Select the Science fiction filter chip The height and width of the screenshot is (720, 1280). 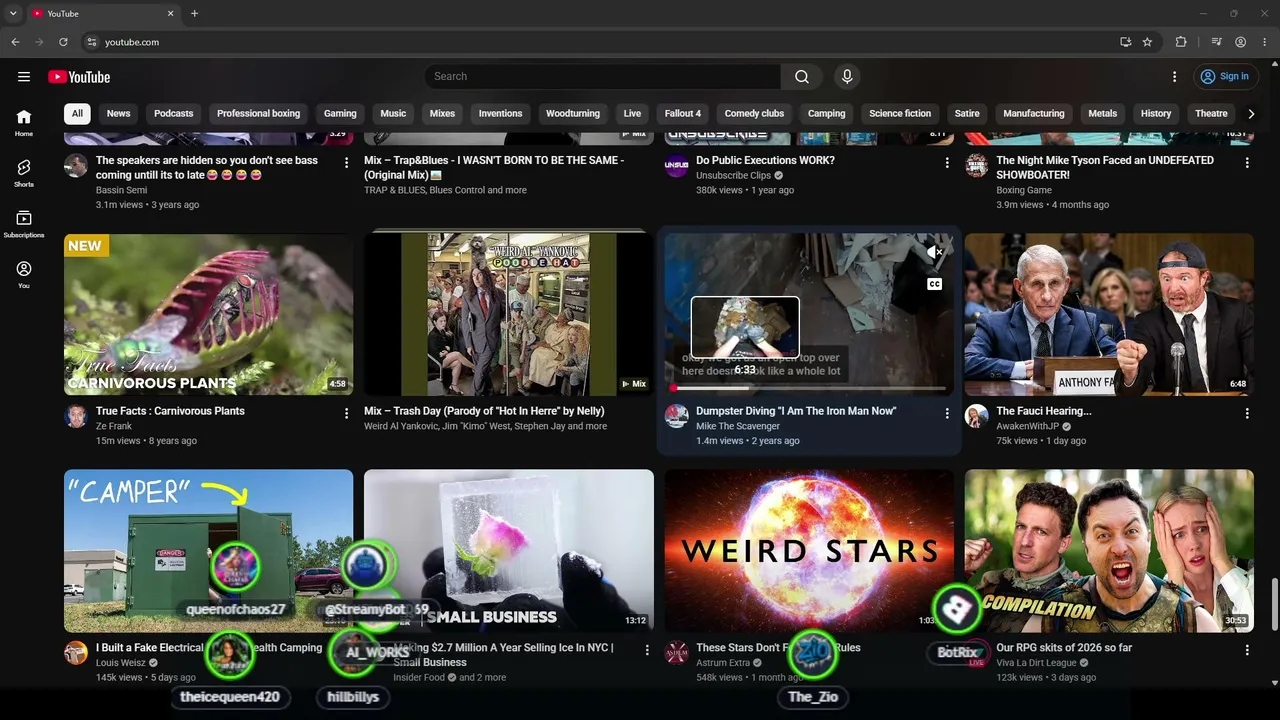[x=900, y=114]
